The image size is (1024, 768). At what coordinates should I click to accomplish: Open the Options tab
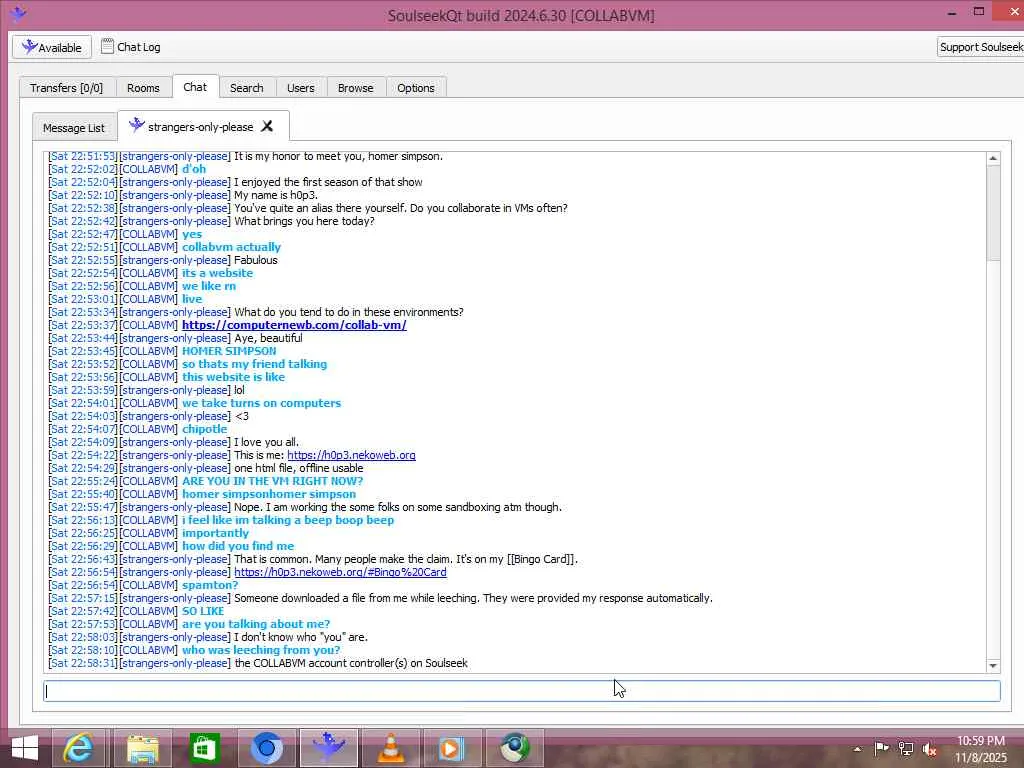click(415, 88)
